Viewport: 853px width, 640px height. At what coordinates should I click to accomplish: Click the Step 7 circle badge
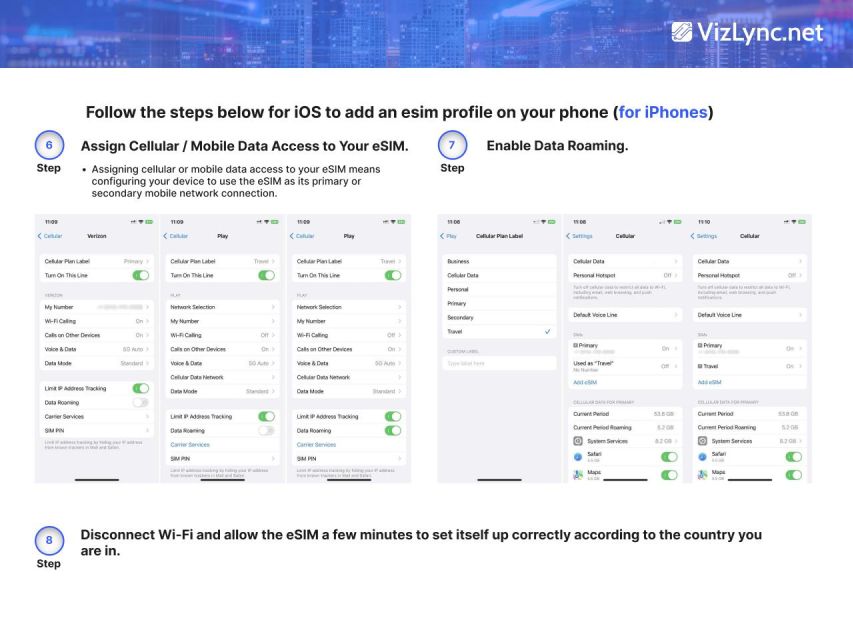(452, 144)
